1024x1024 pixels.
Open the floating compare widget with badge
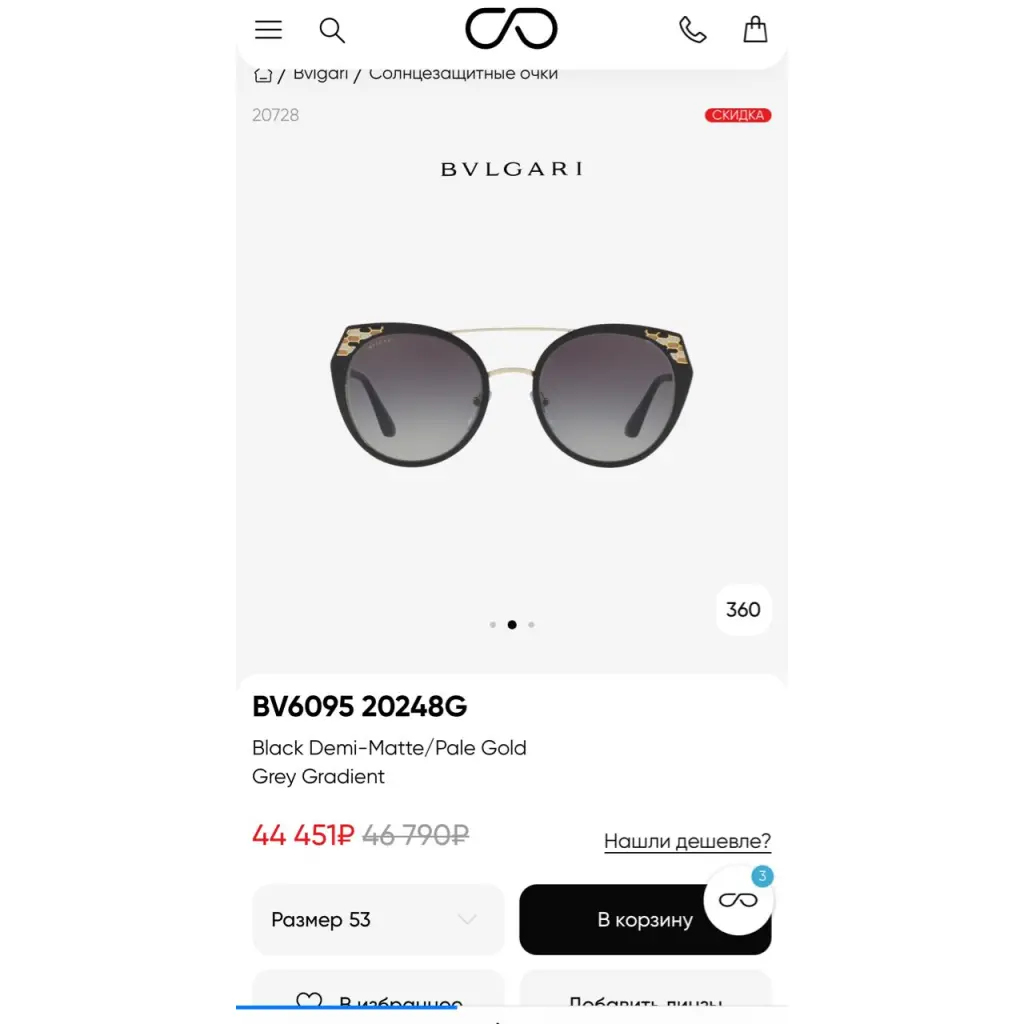739,900
